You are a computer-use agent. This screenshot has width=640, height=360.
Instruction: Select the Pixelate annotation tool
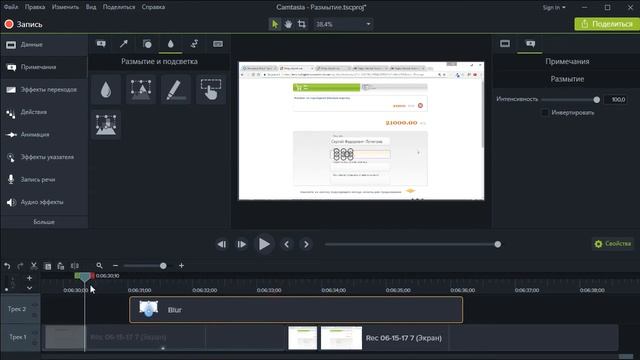[106, 124]
